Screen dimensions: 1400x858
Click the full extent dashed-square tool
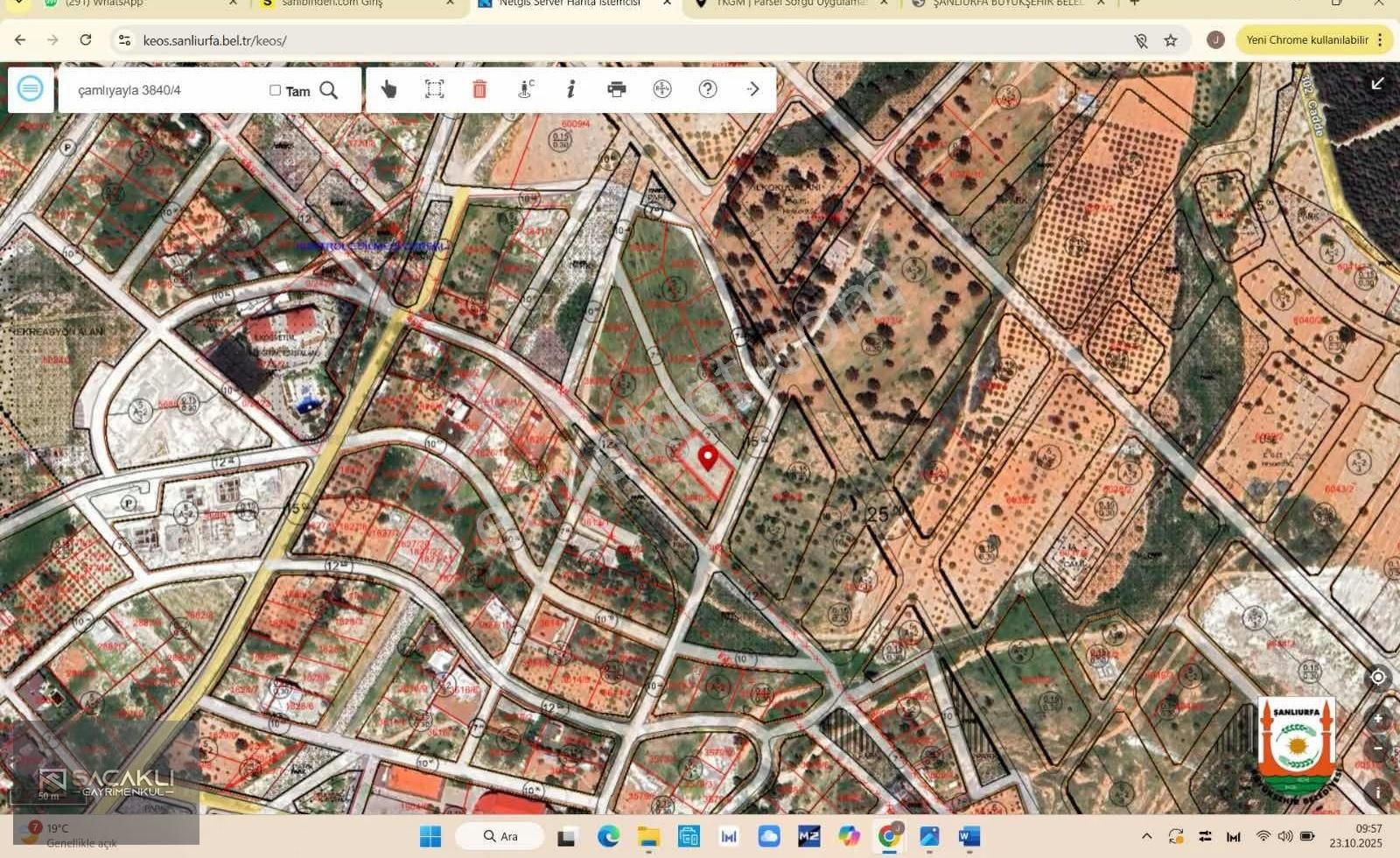coord(433,88)
